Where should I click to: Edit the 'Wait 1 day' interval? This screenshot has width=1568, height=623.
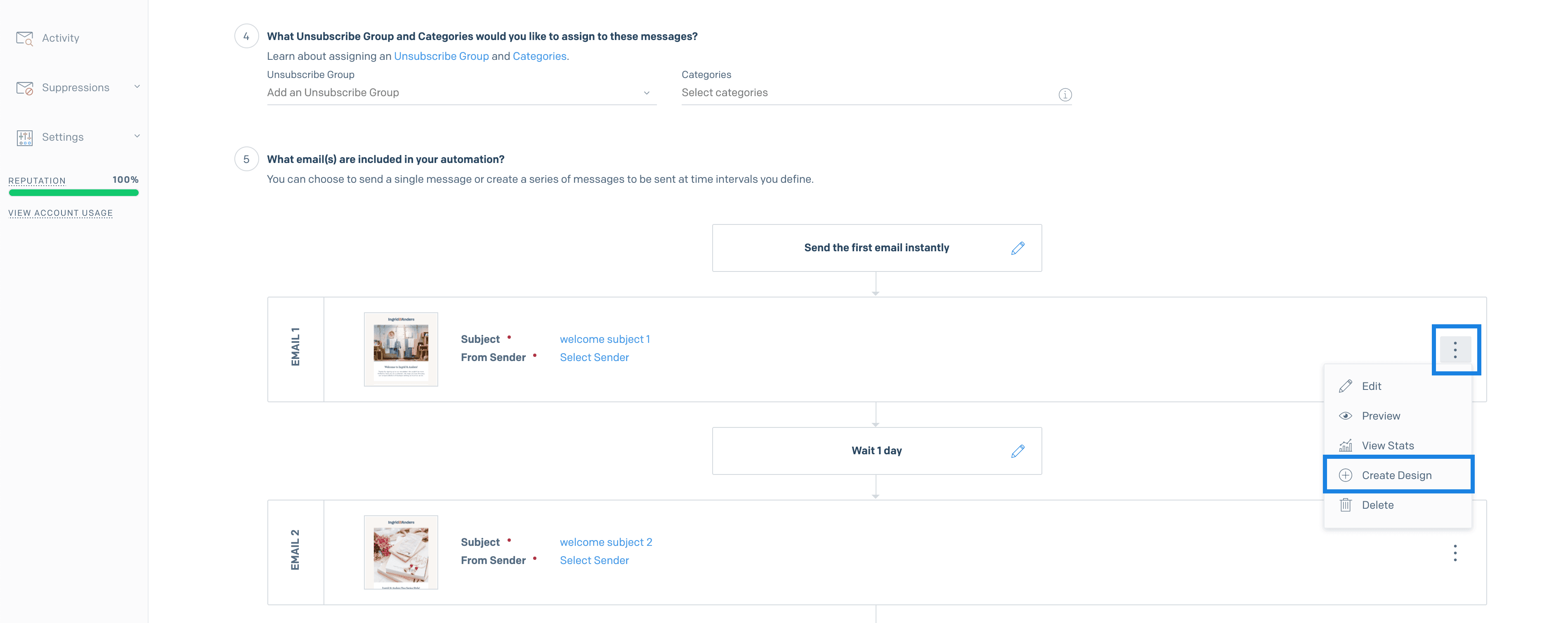(x=1018, y=450)
